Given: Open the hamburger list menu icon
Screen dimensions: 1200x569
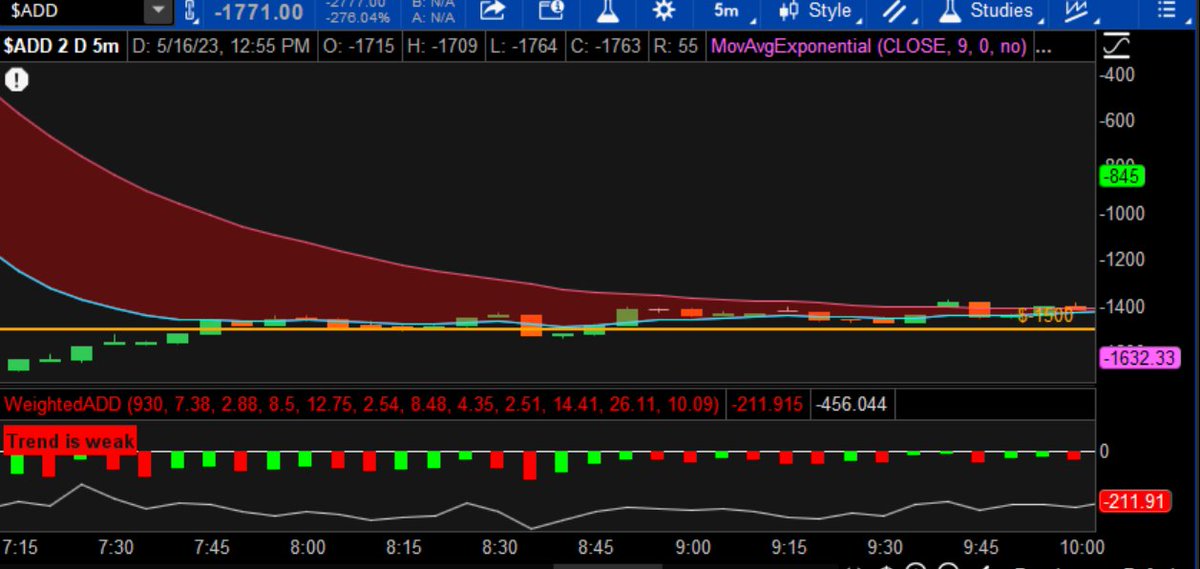Looking at the screenshot, I should [1167, 11].
